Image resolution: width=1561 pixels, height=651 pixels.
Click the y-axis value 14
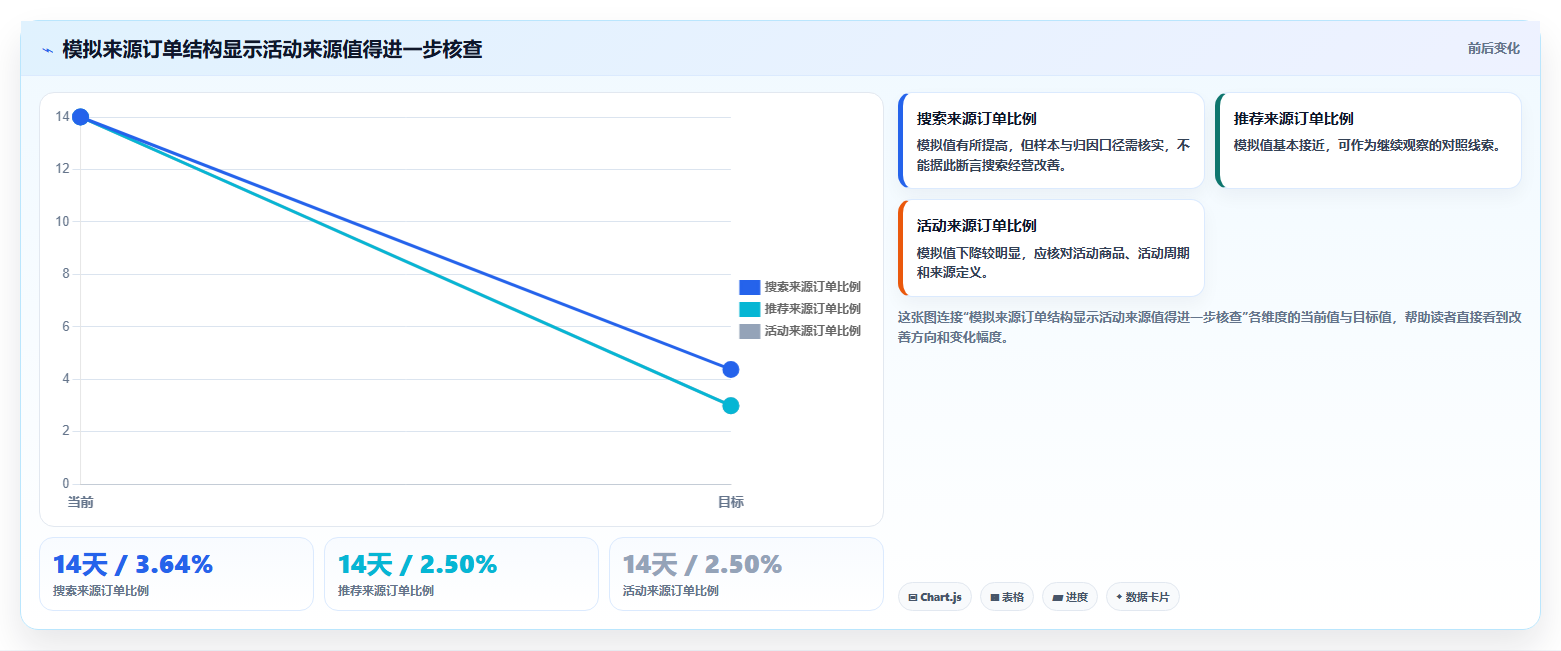[62, 117]
